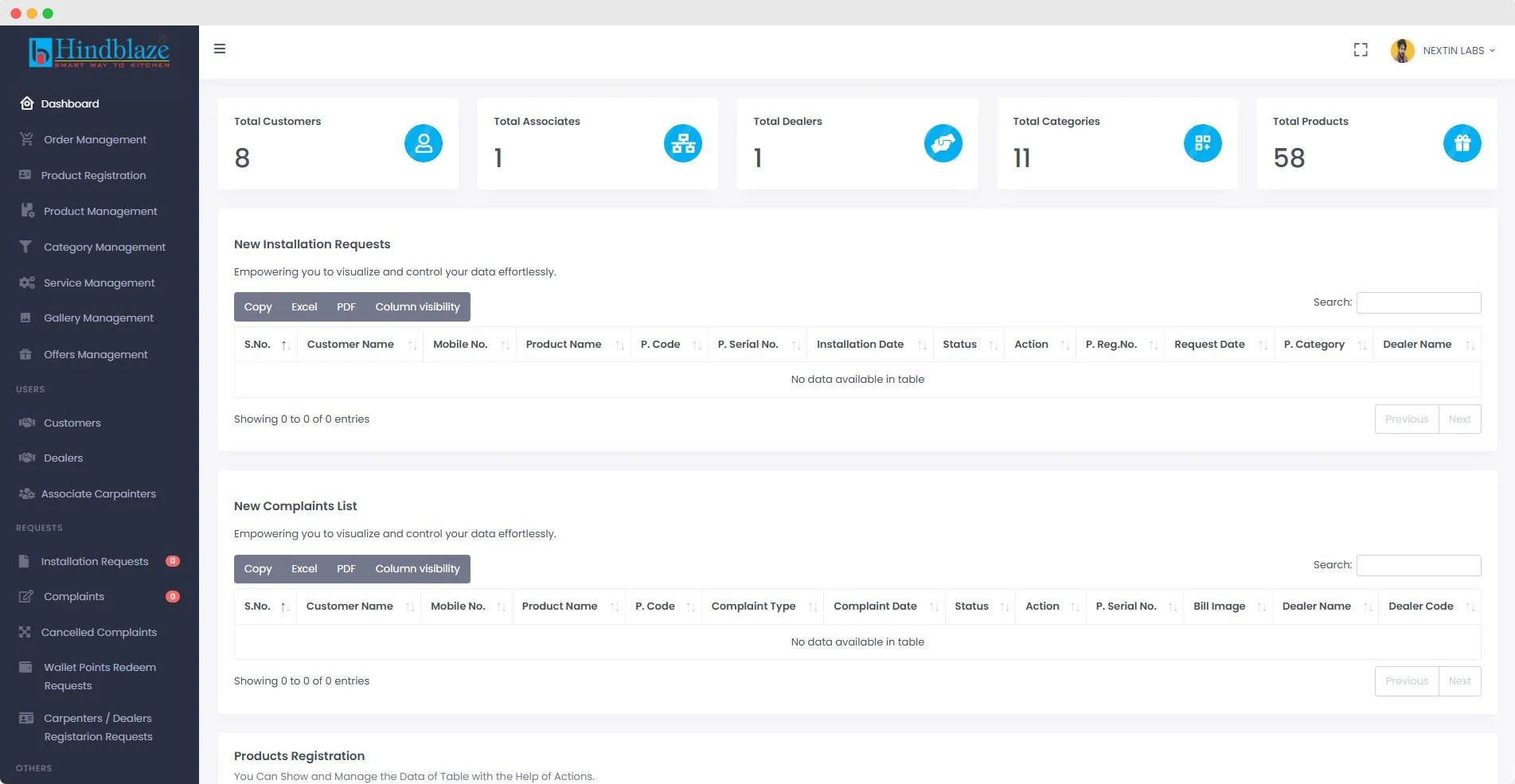Click the Hindblaze logo
This screenshot has height=784, width=1515.
100,52
